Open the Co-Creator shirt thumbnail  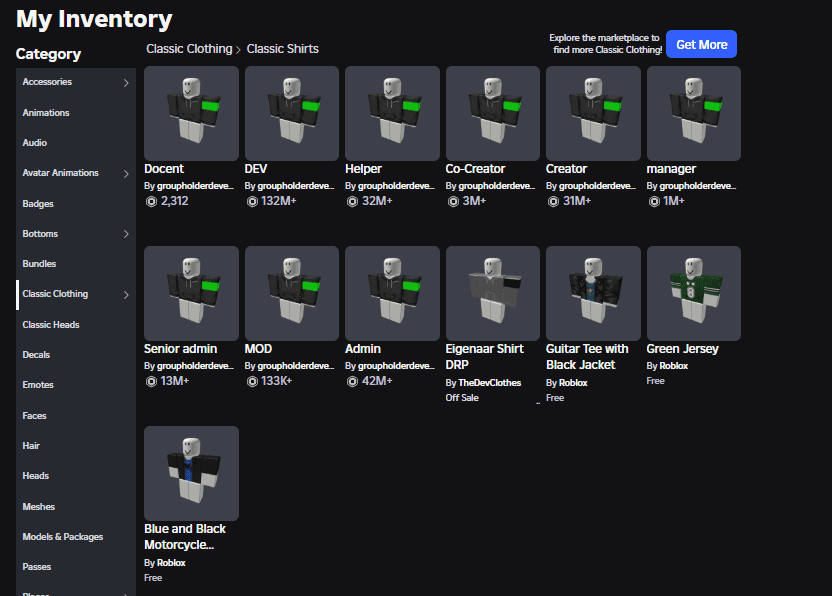pos(493,113)
